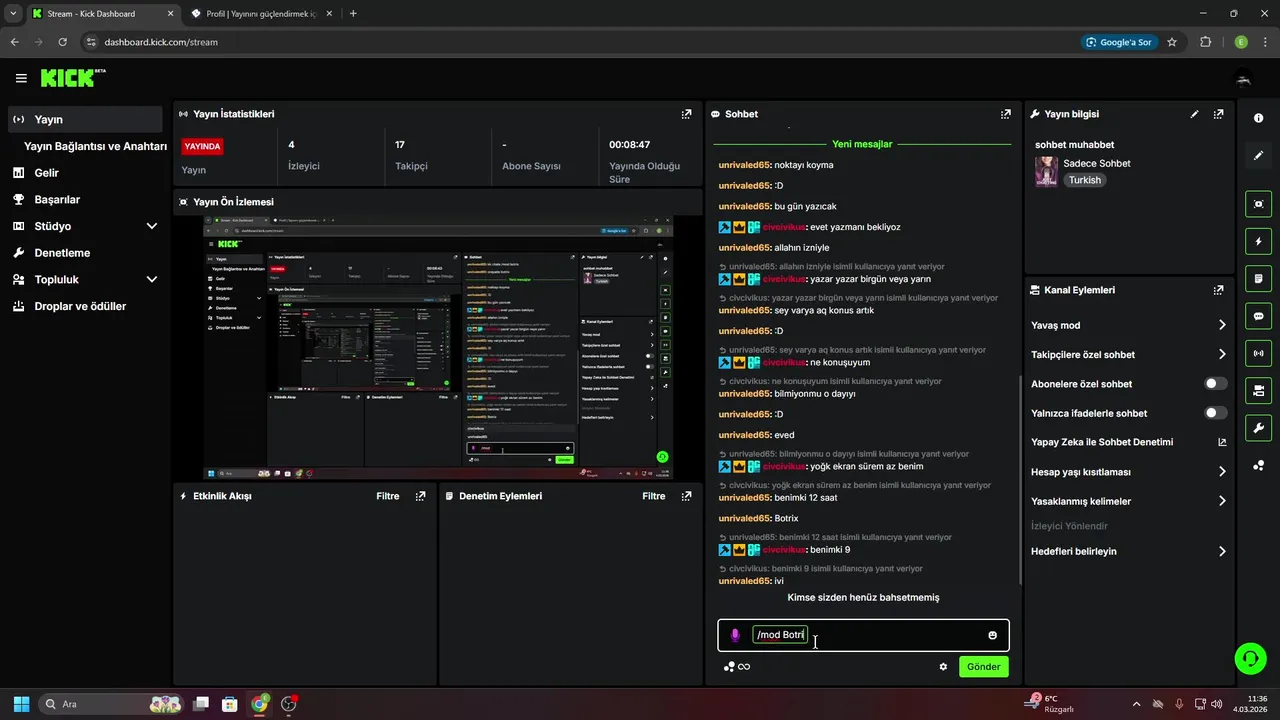Viewport: 1280px width, 720px height.
Task: Click the green support headset button
Action: tap(1250, 657)
